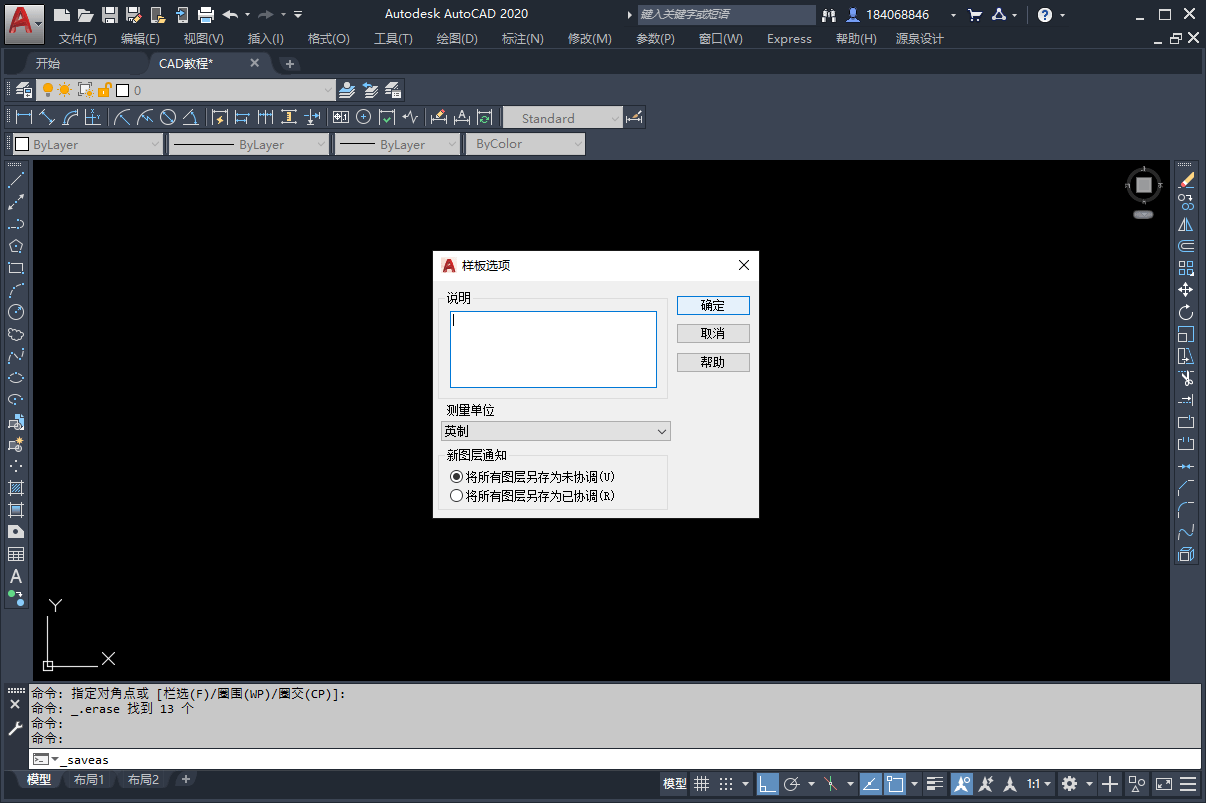The height and width of the screenshot is (803, 1206).
Task: Click the 模型 button in the status bar
Action: click(x=675, y=784)
